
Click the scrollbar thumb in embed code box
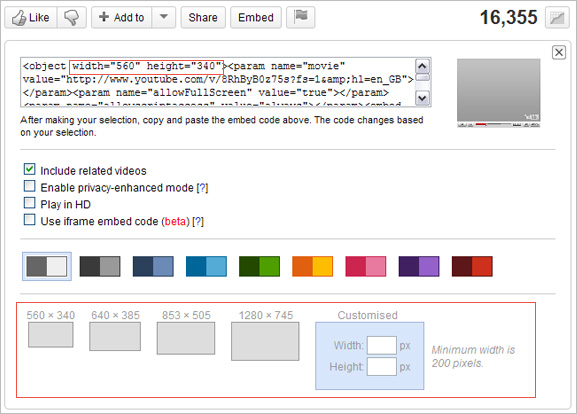[x=422, y=77]
